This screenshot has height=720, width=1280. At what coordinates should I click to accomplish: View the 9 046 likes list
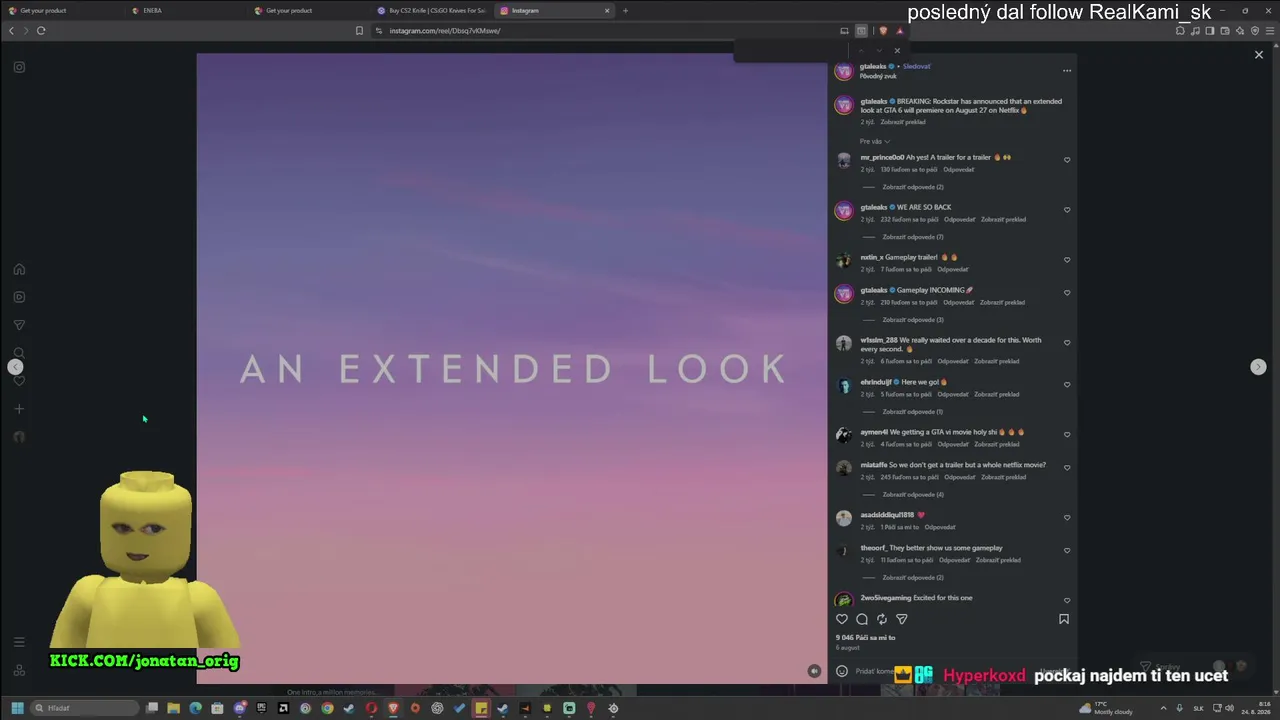(866, 637)
